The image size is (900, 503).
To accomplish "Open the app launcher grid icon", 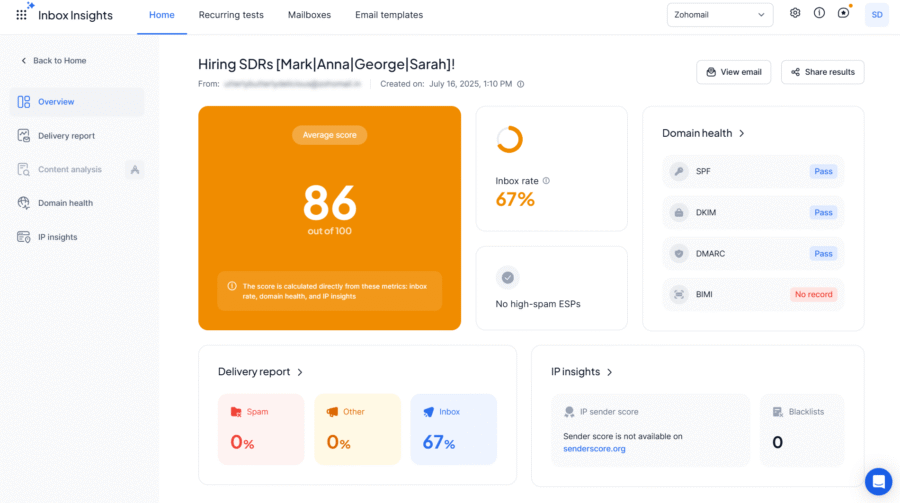I will tap(21, 15).
